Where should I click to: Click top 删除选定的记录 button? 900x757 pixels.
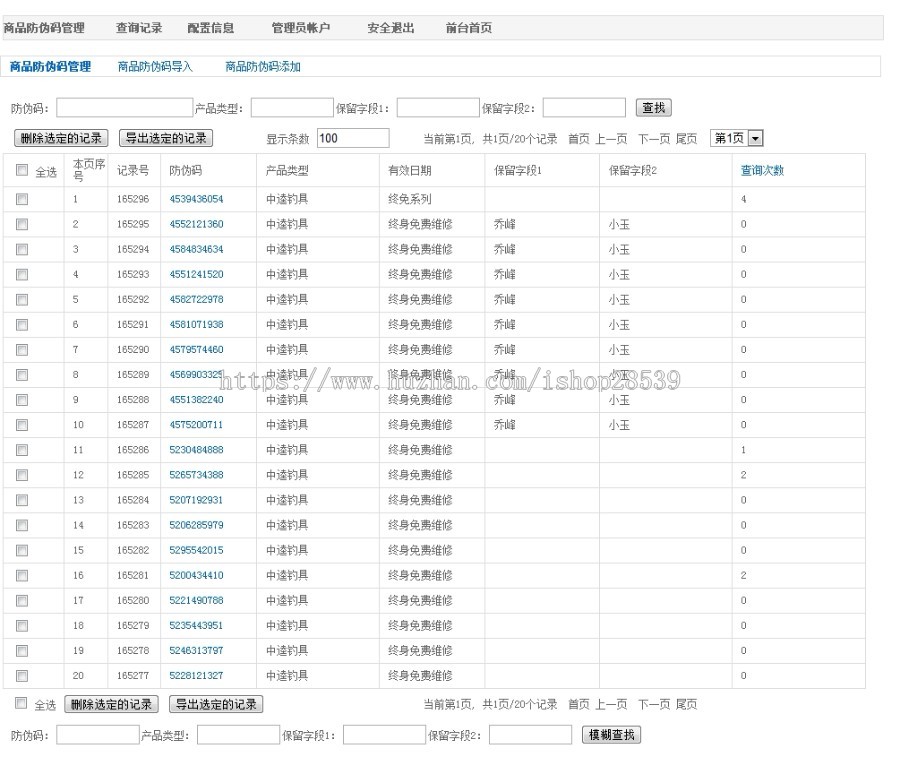pyautogui.click(x=61, y=138)
